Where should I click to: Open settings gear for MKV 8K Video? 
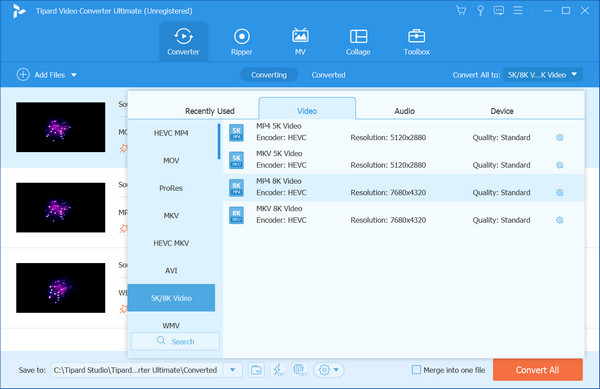(x=559, y=220)
